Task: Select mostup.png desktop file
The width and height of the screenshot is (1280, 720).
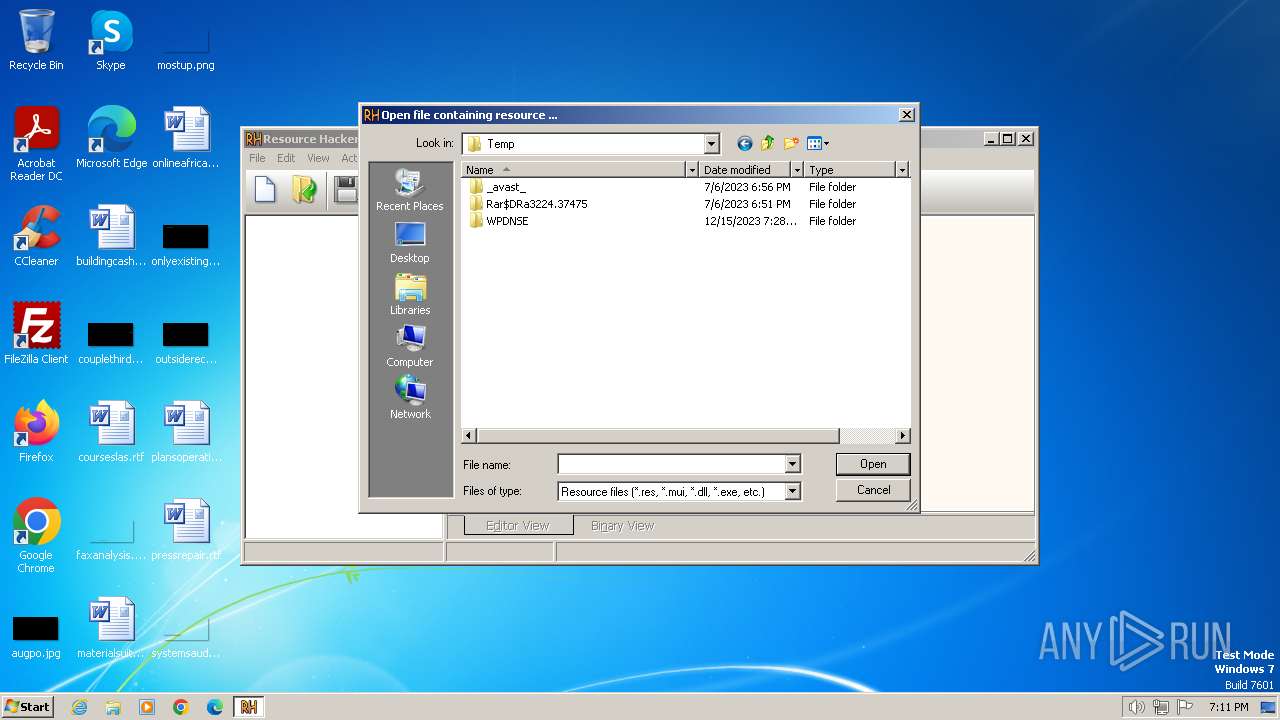Action: coord(186,47)
